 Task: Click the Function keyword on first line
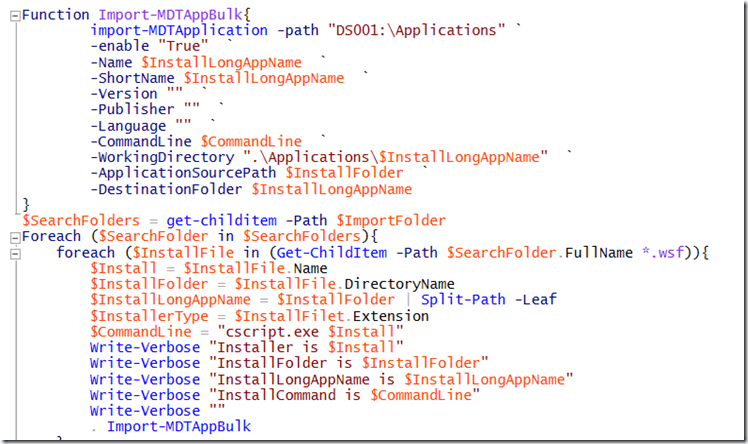click(55, 15)
